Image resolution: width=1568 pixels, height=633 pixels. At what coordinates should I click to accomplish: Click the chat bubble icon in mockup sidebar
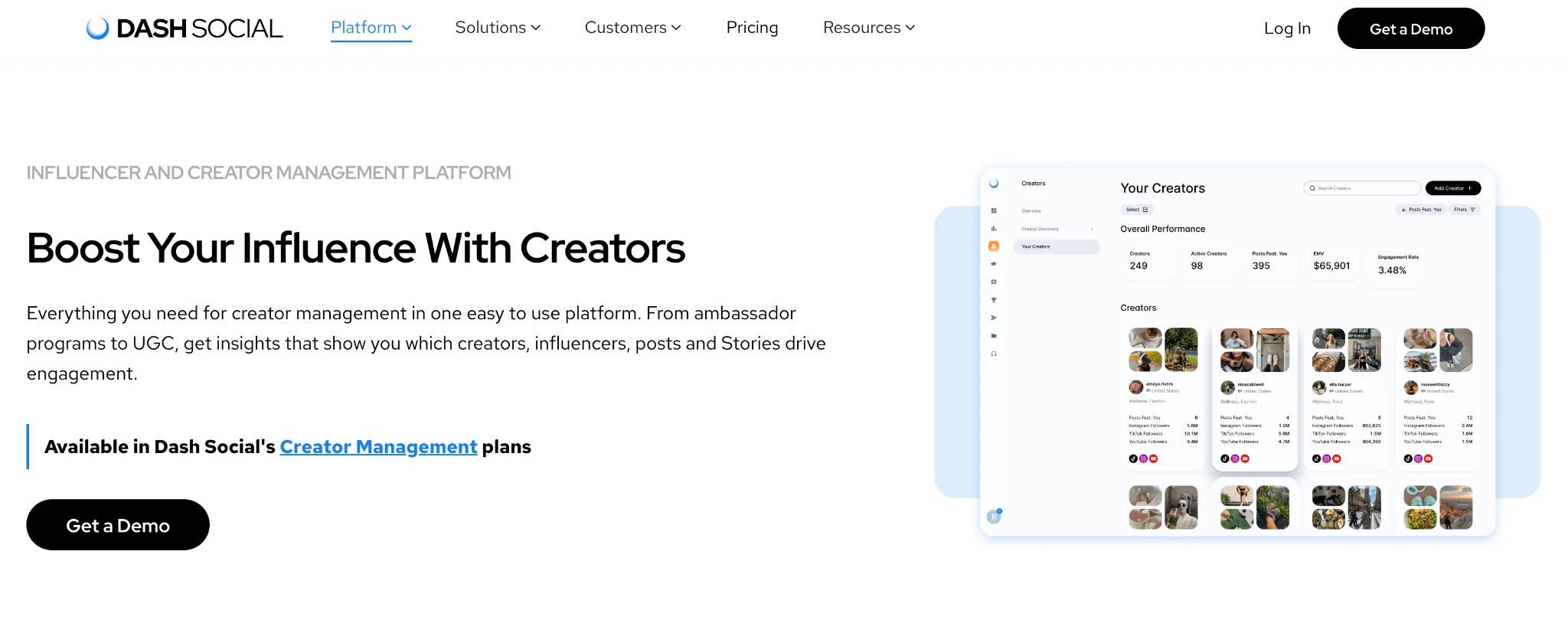click(x=994, y=282)
